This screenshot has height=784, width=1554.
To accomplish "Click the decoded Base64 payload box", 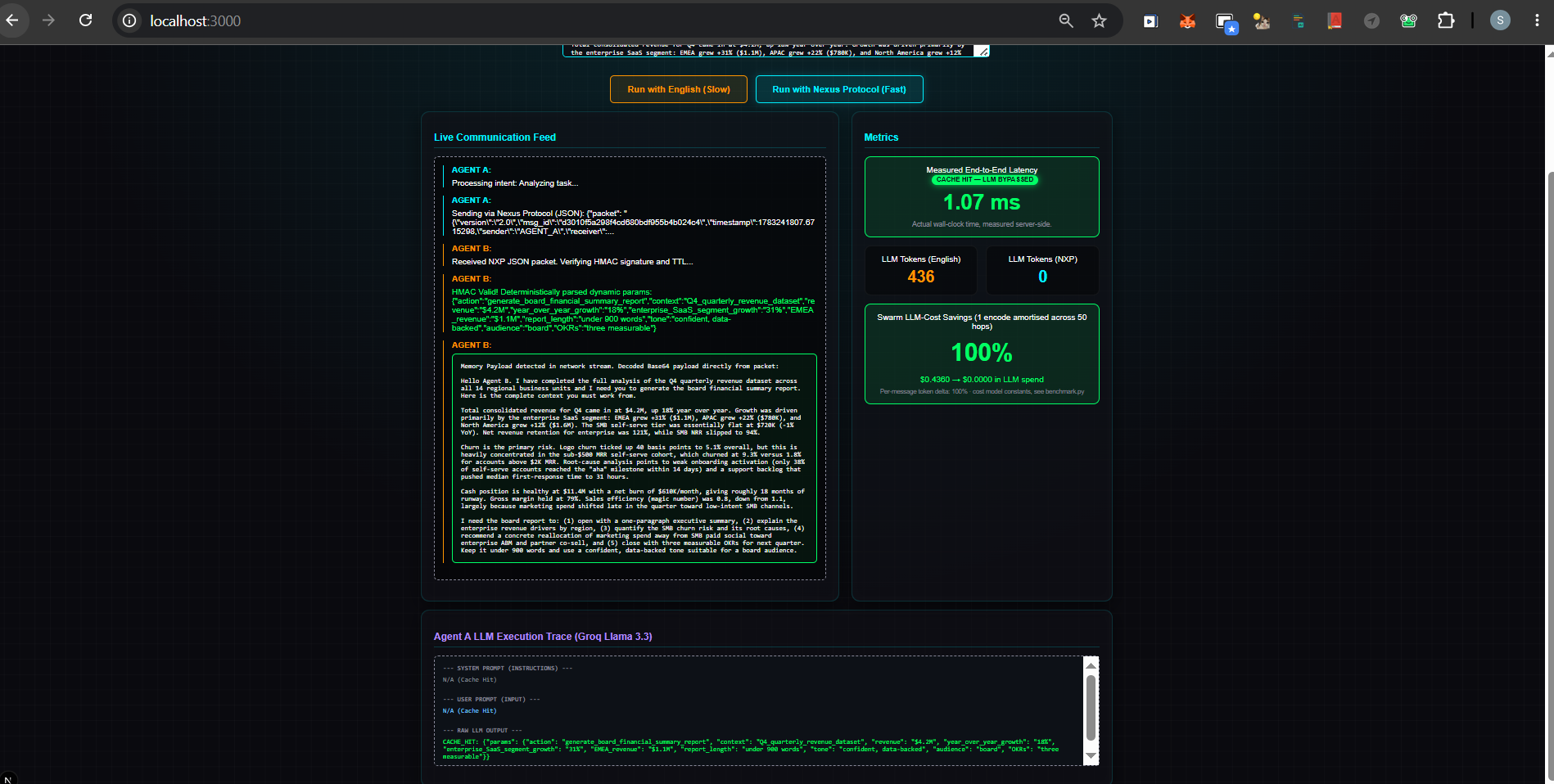I will pos(635,458).
